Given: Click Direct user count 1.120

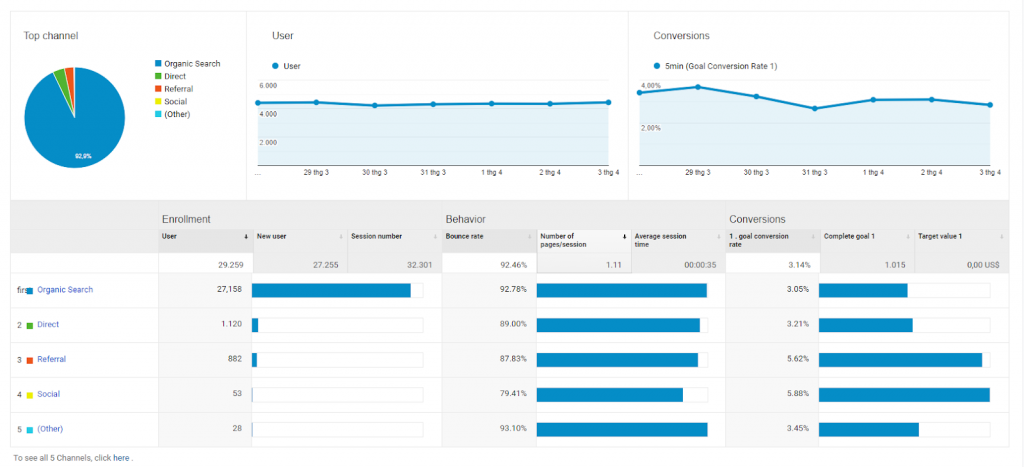Looking at the screenshot, I should pos(232,324).
